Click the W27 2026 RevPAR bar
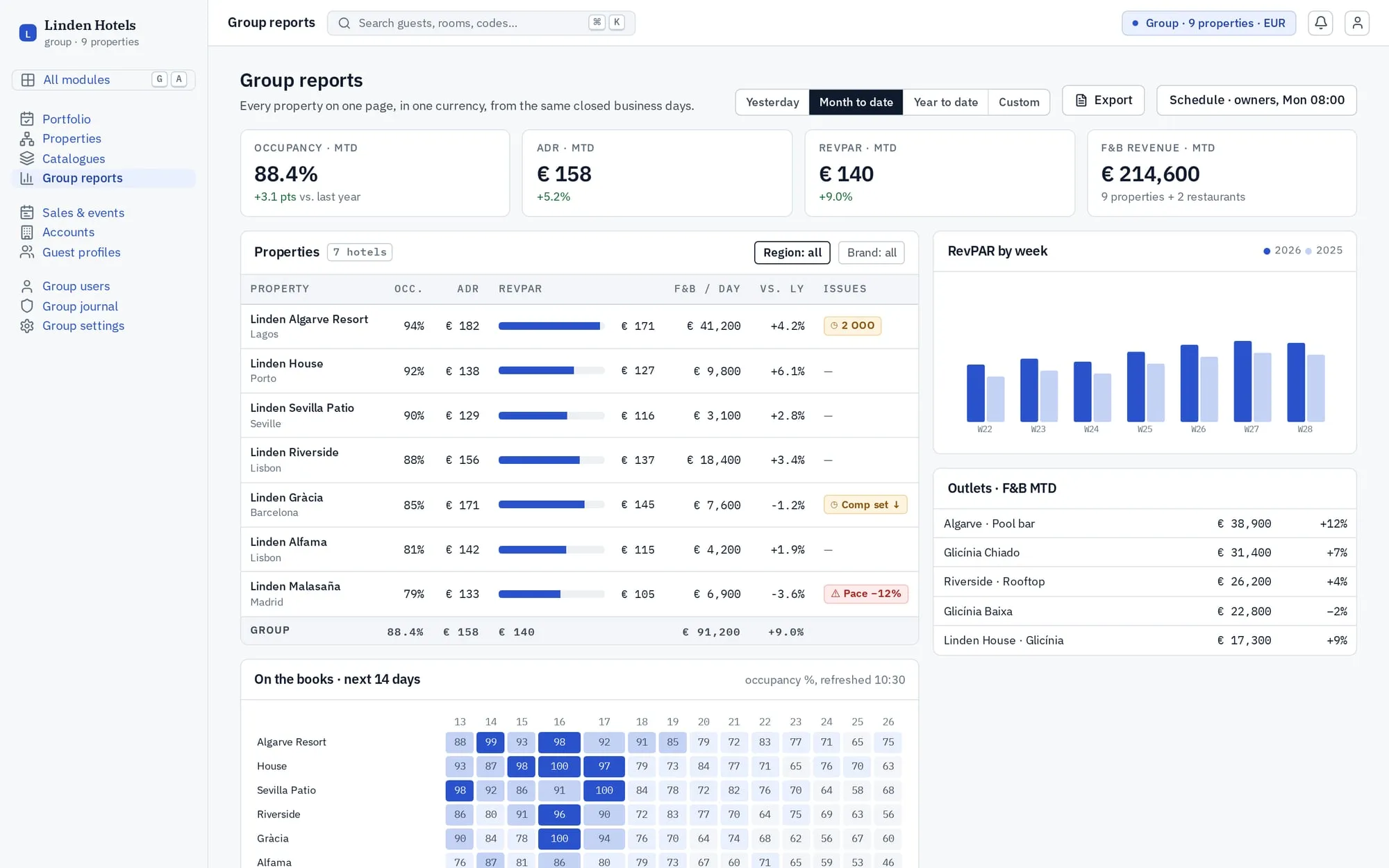1389x868 pixels. [x=1242, y=381]
